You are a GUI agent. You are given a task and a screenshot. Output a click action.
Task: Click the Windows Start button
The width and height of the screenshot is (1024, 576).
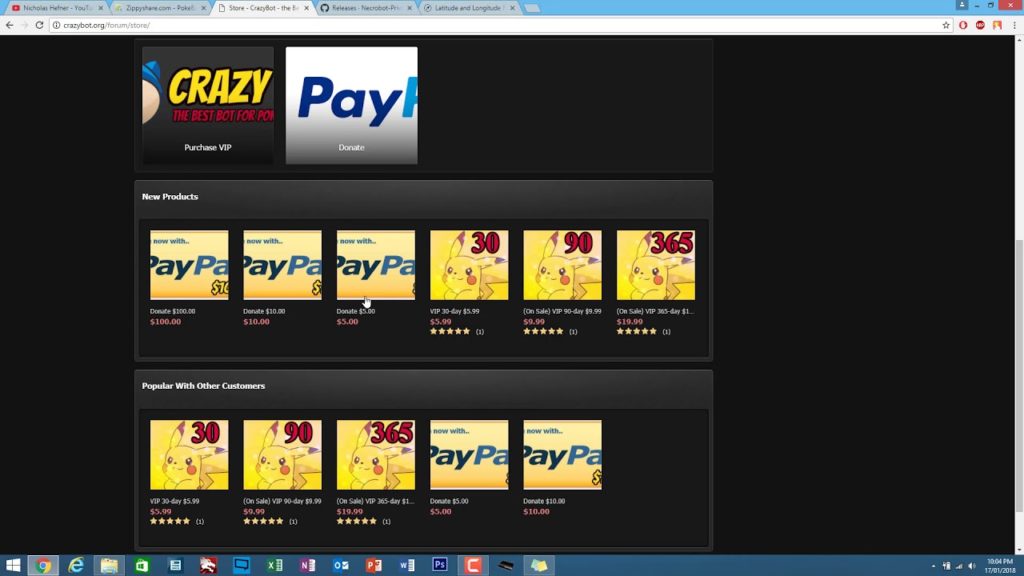tap(12, 565)
